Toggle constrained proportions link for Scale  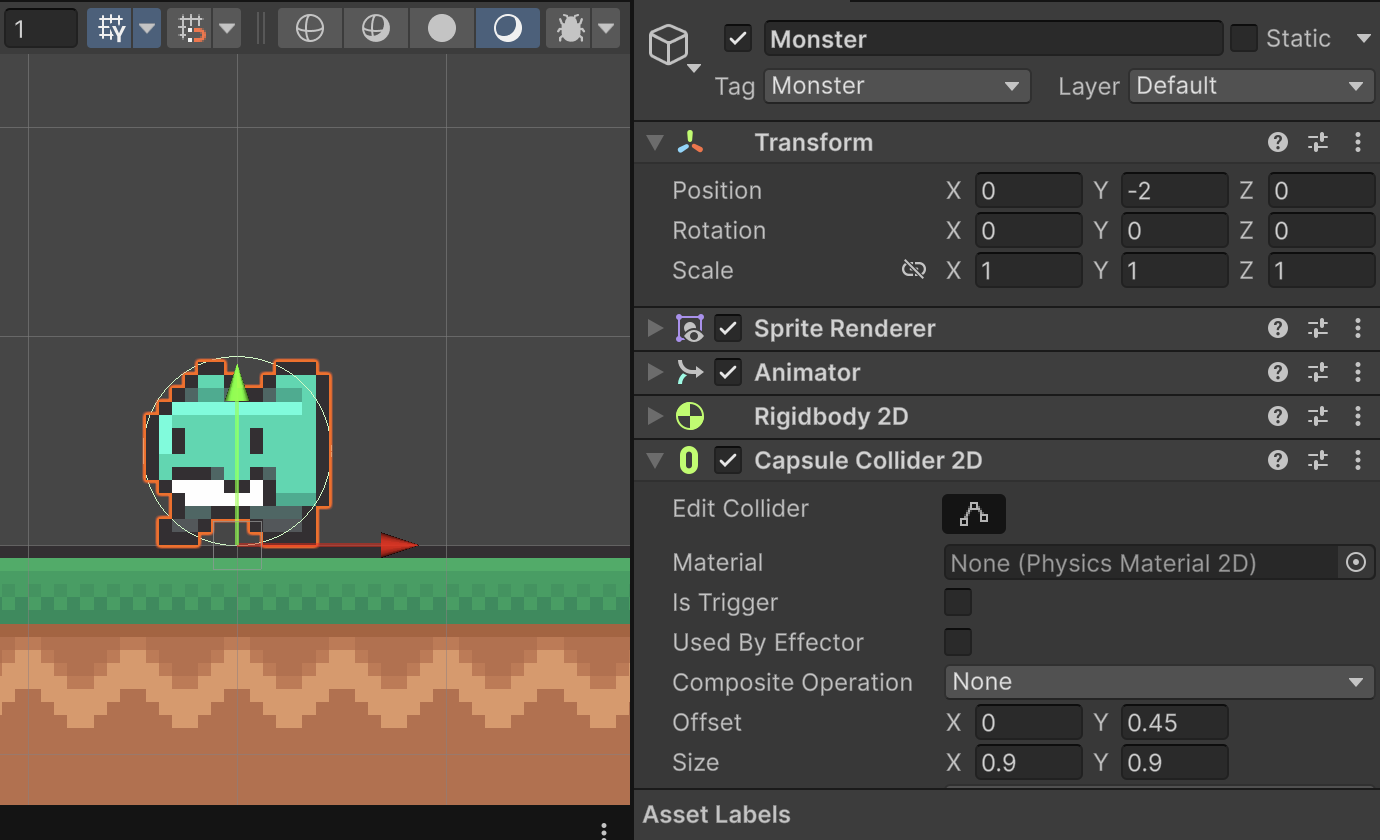tap(913, 270)
